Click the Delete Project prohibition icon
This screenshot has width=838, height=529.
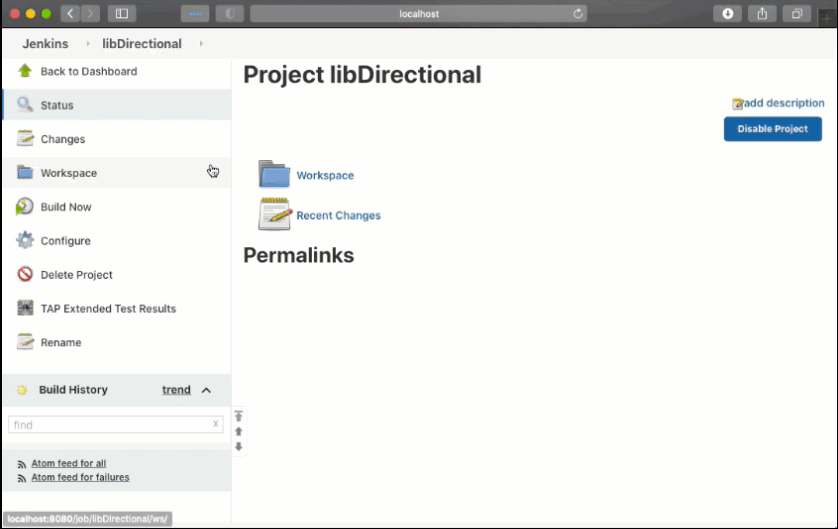25,275
